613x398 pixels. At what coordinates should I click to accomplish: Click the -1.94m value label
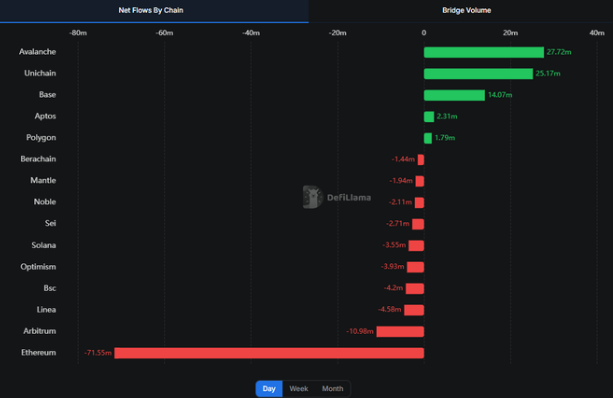401,181
